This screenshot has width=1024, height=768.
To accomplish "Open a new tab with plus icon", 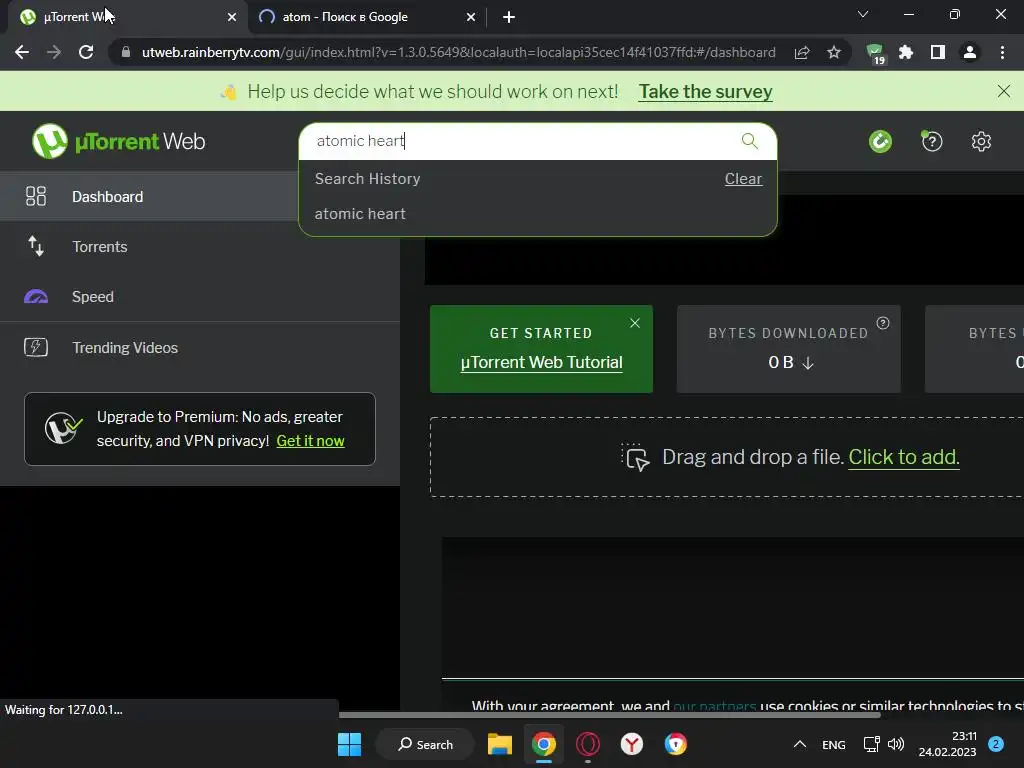I will pos(509,17).
